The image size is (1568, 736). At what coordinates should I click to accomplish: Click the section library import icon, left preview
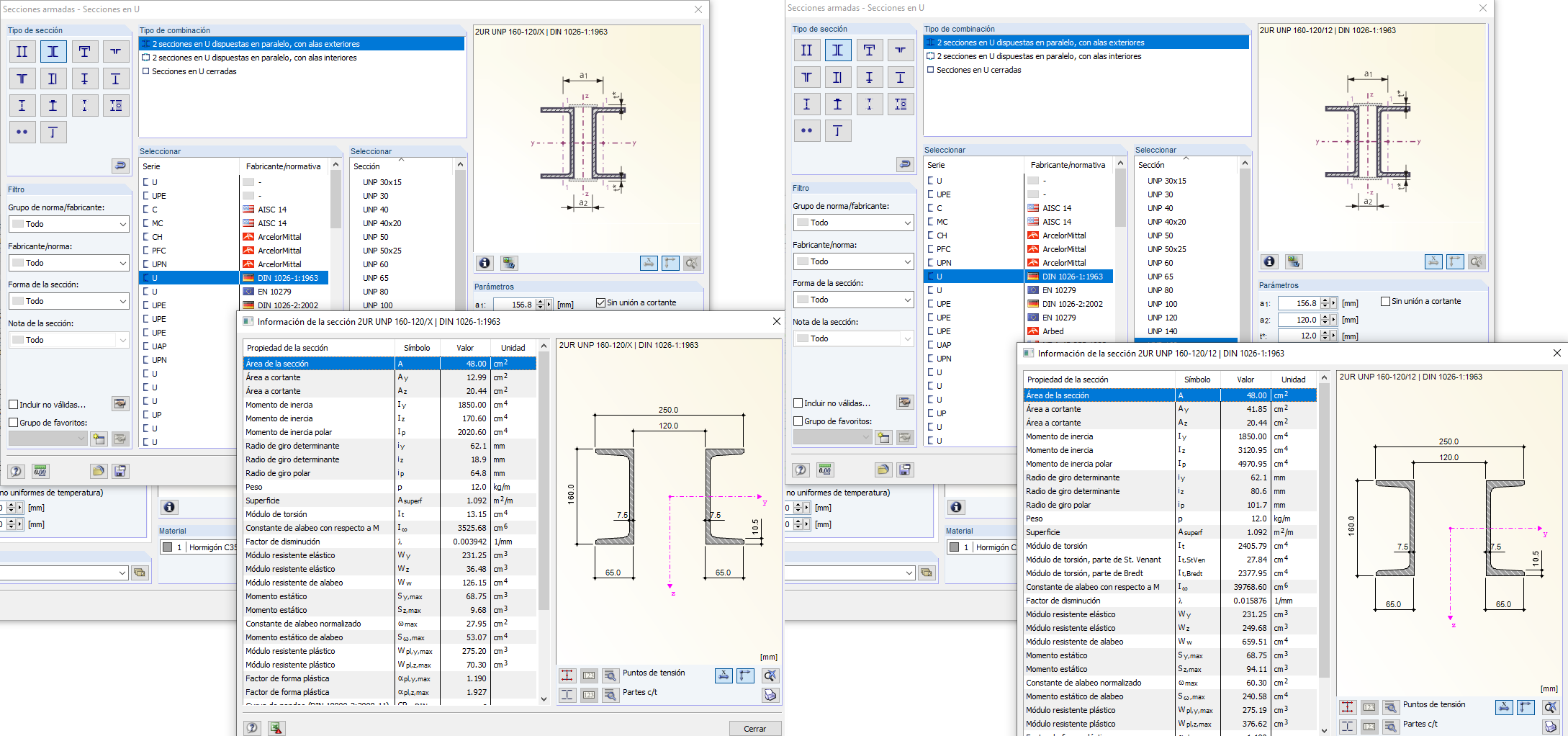click(x=509, y=263)
